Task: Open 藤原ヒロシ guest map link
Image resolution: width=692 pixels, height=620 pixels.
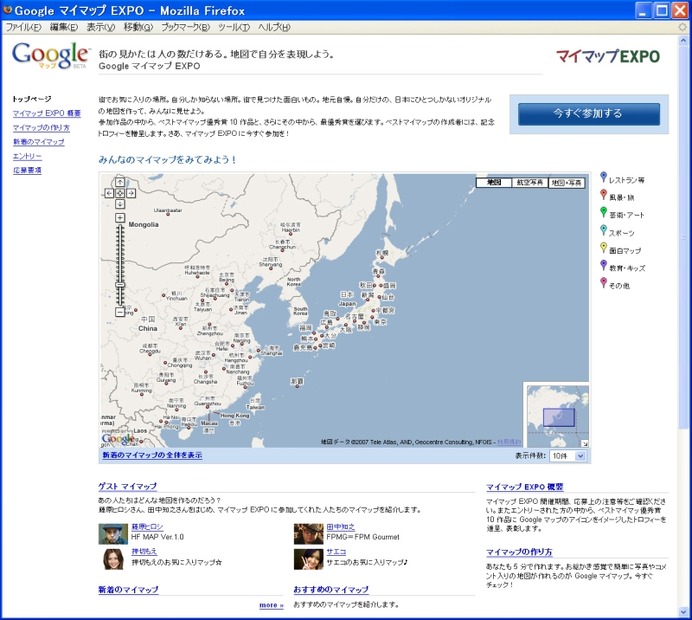Action: coord(147,527)
